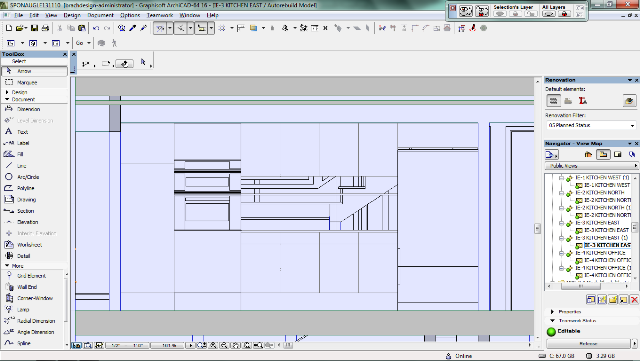Image resolution: width=640 pixels, height=361 pixels.
Task: Toggle the Publisher Sets button in Navigator
Action: tap(632, 154)
